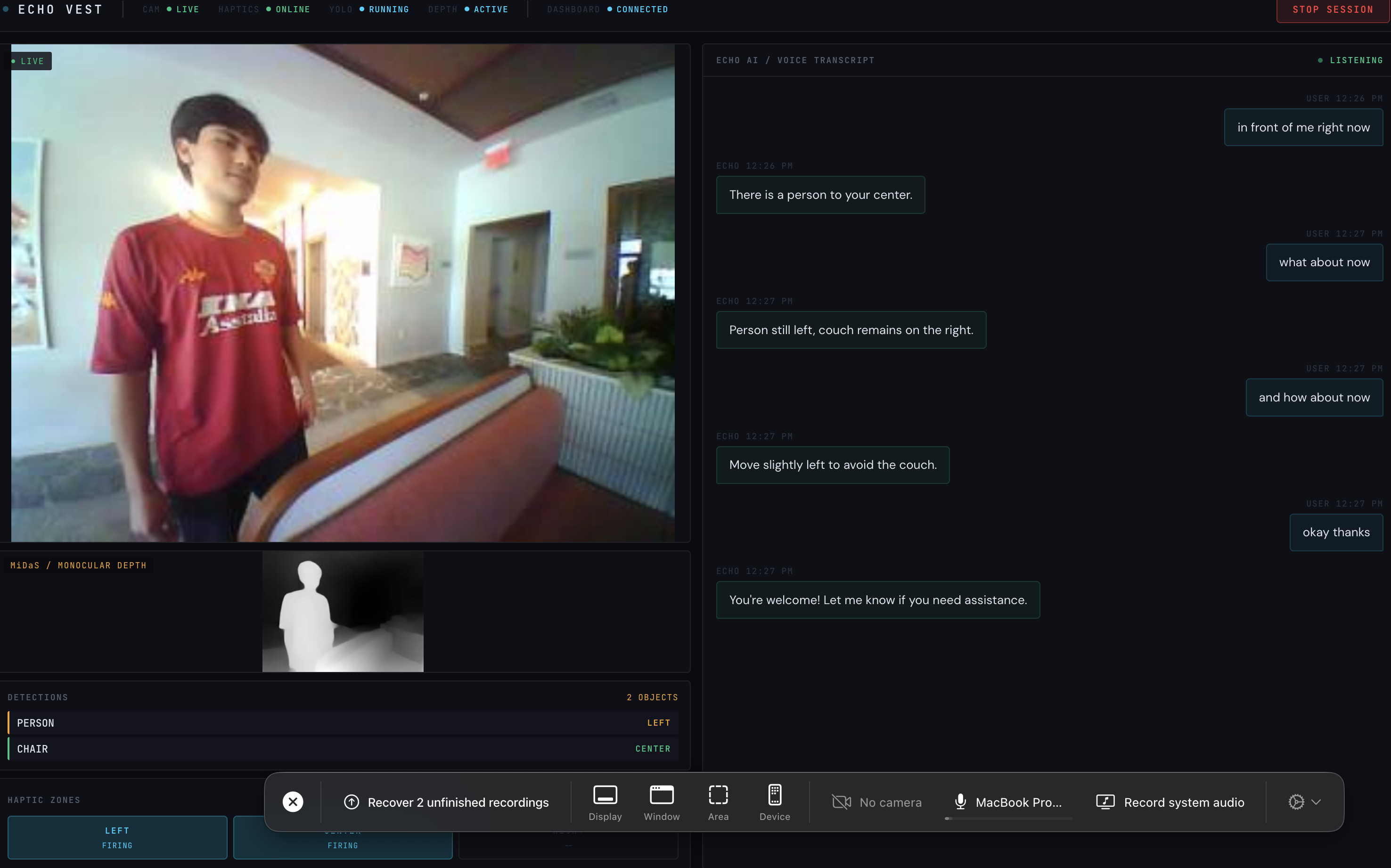Viewport: 1391px width, 868px height.
Task: Click Recover 2 unfinished recordings
Action: (x=458, y=802)
